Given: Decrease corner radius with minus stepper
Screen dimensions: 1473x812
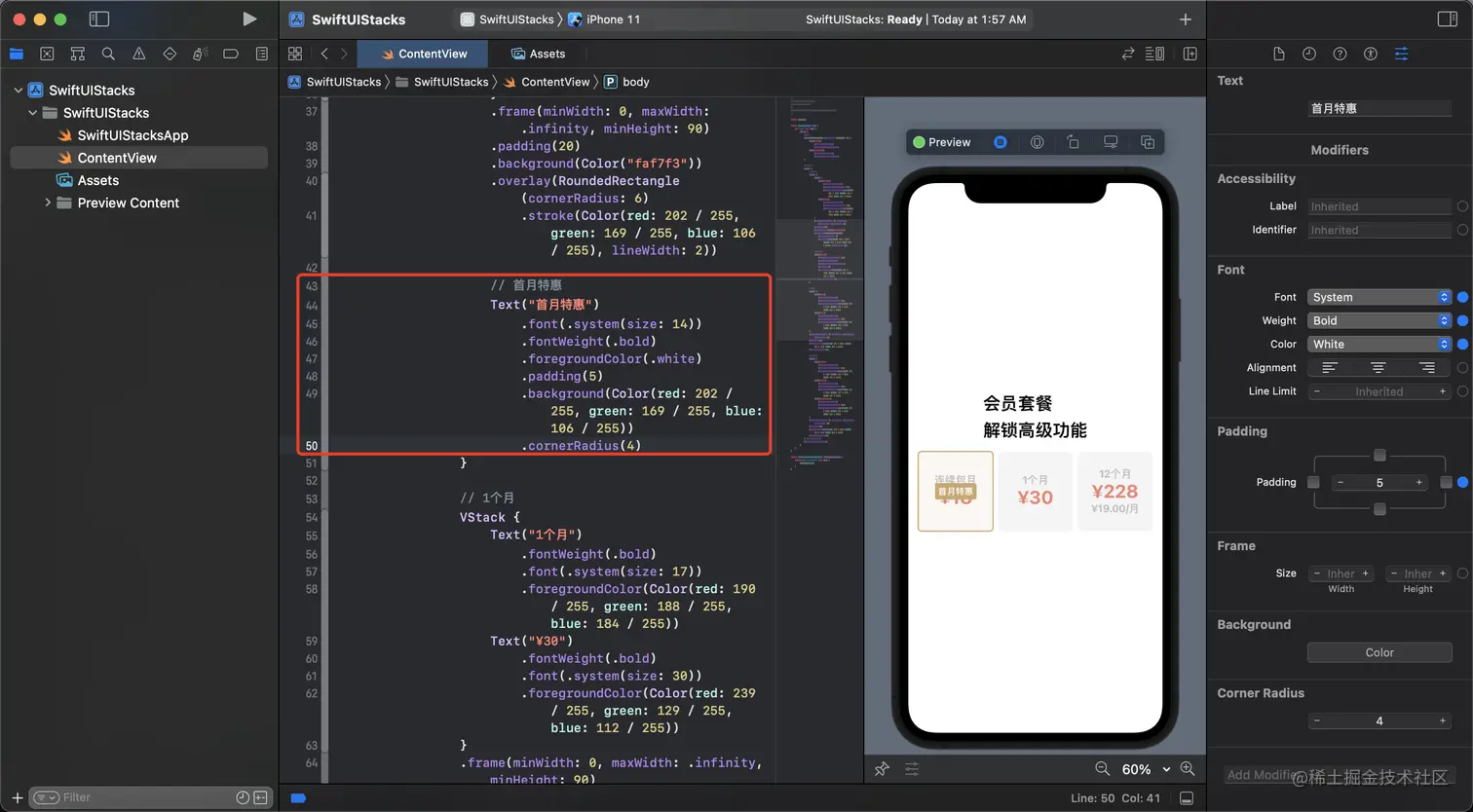Looking at the screenshot, I should [x=1317, y=721].
